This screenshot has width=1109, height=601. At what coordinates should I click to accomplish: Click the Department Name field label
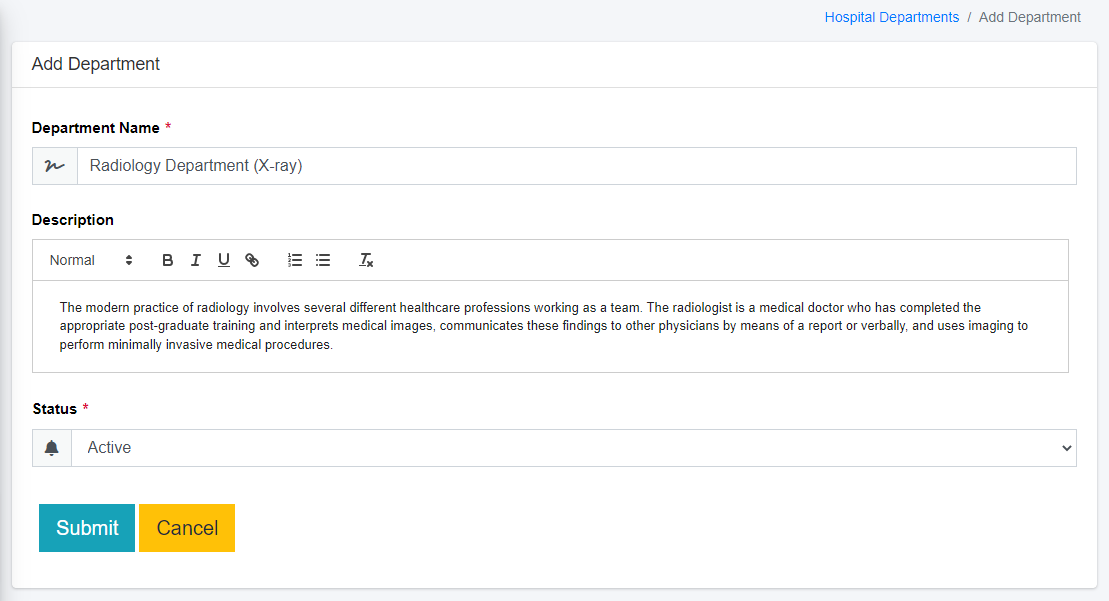96,128
